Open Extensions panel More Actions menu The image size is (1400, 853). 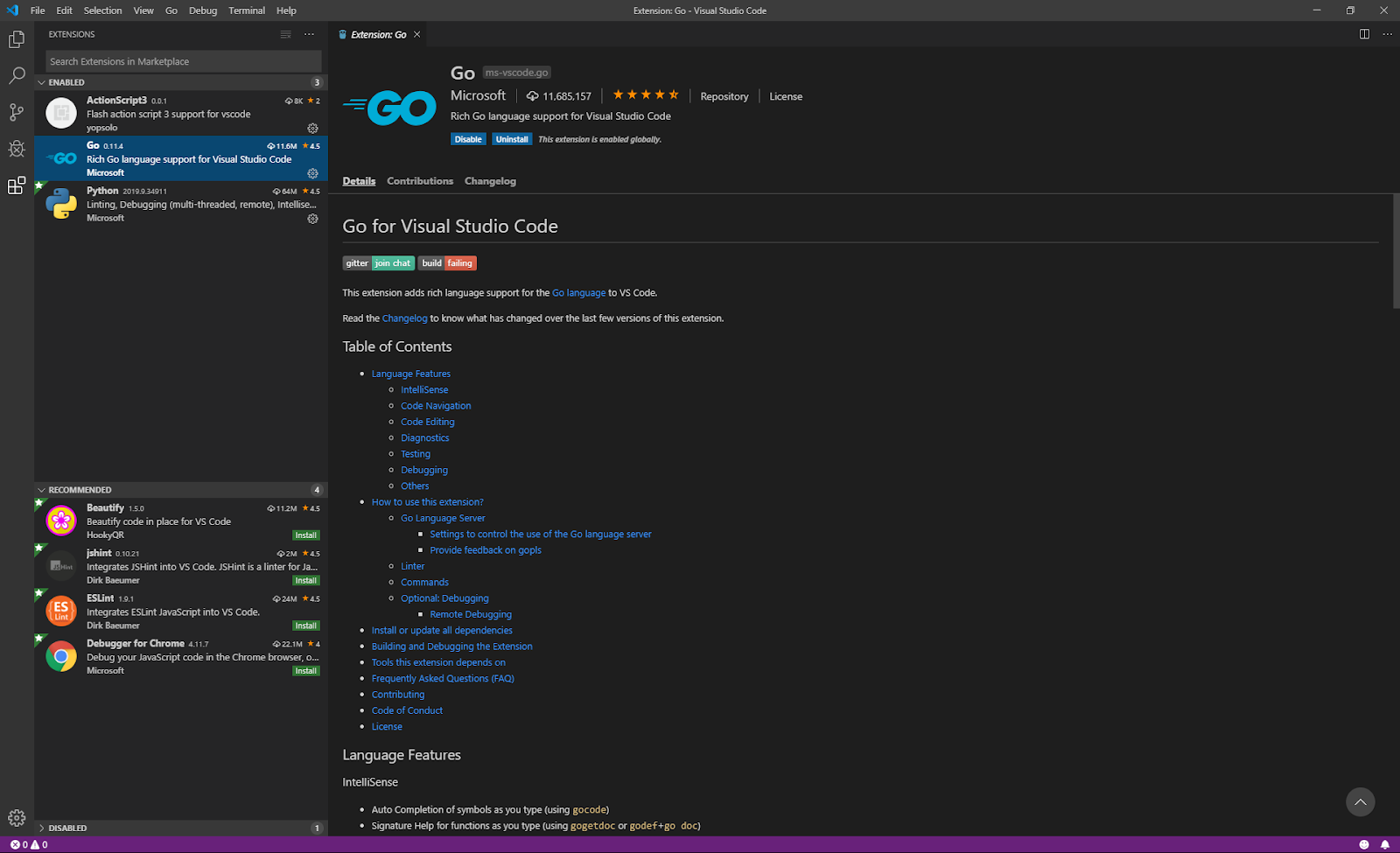(x=309, y=35)
